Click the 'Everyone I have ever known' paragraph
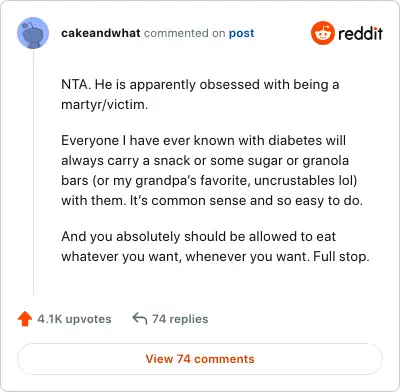This screenshot has width=400, height=392. [212, 170]
